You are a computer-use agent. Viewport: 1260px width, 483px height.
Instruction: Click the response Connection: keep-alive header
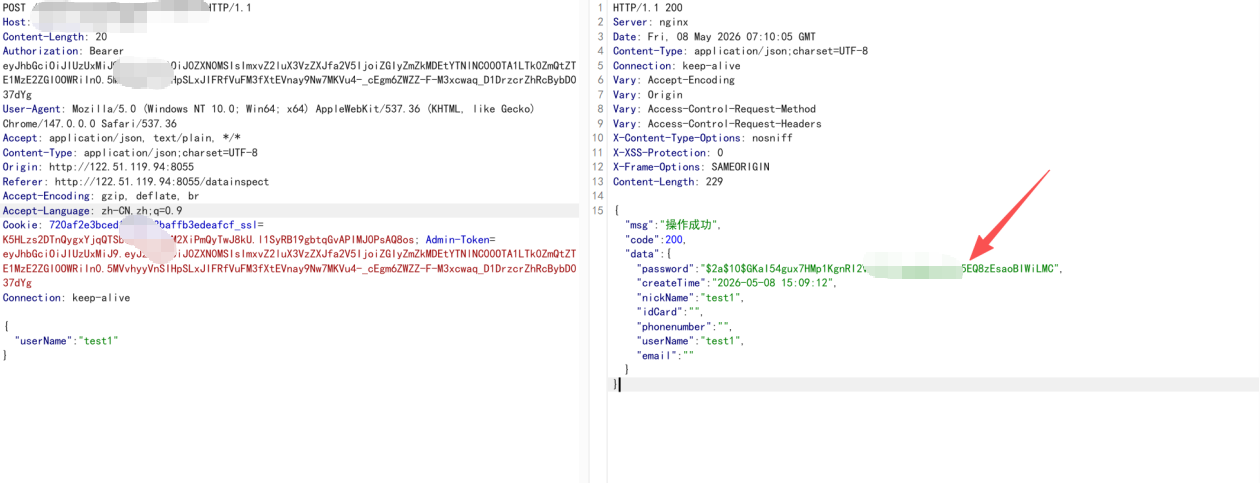point(677,66)
